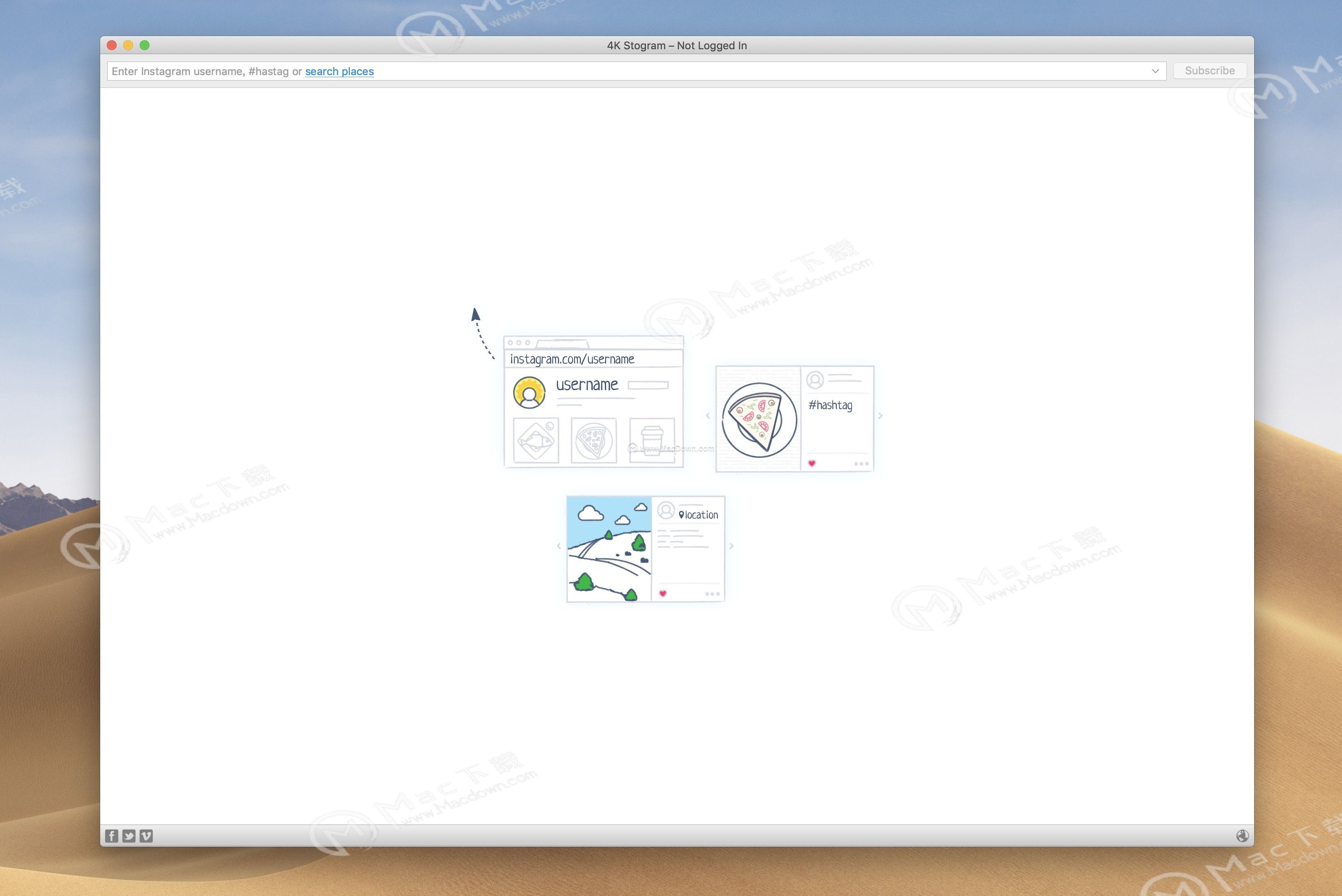Click the heart icon on location card
This screenshot has height=896, width=1342.
click(x=663, y=594)
